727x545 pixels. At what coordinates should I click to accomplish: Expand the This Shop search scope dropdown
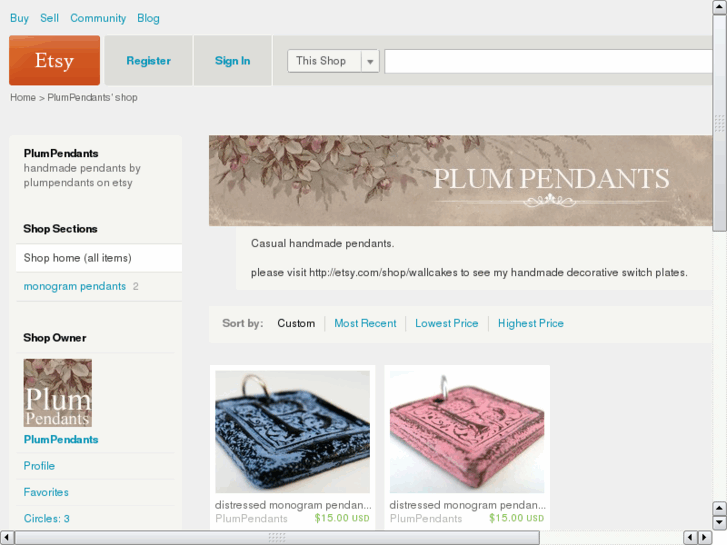(333, 61)
